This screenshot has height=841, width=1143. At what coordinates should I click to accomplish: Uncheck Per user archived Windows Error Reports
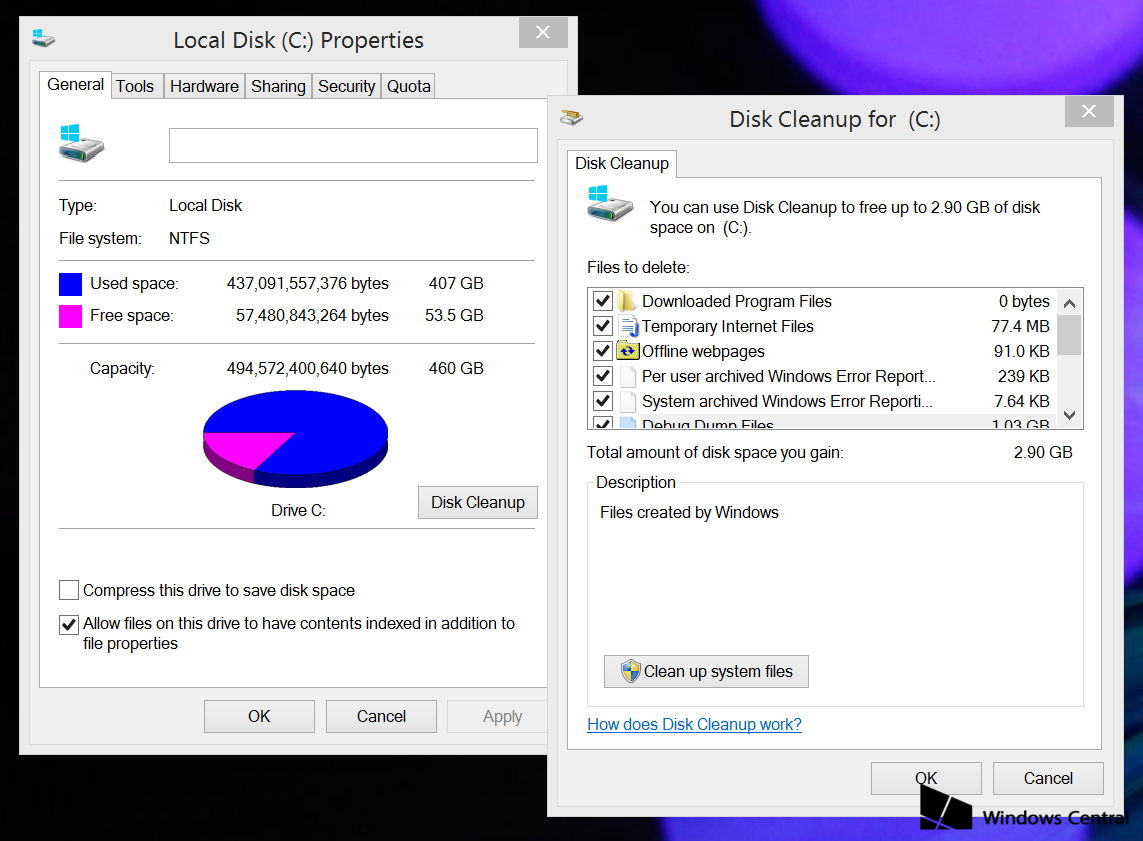click(601, 376)
